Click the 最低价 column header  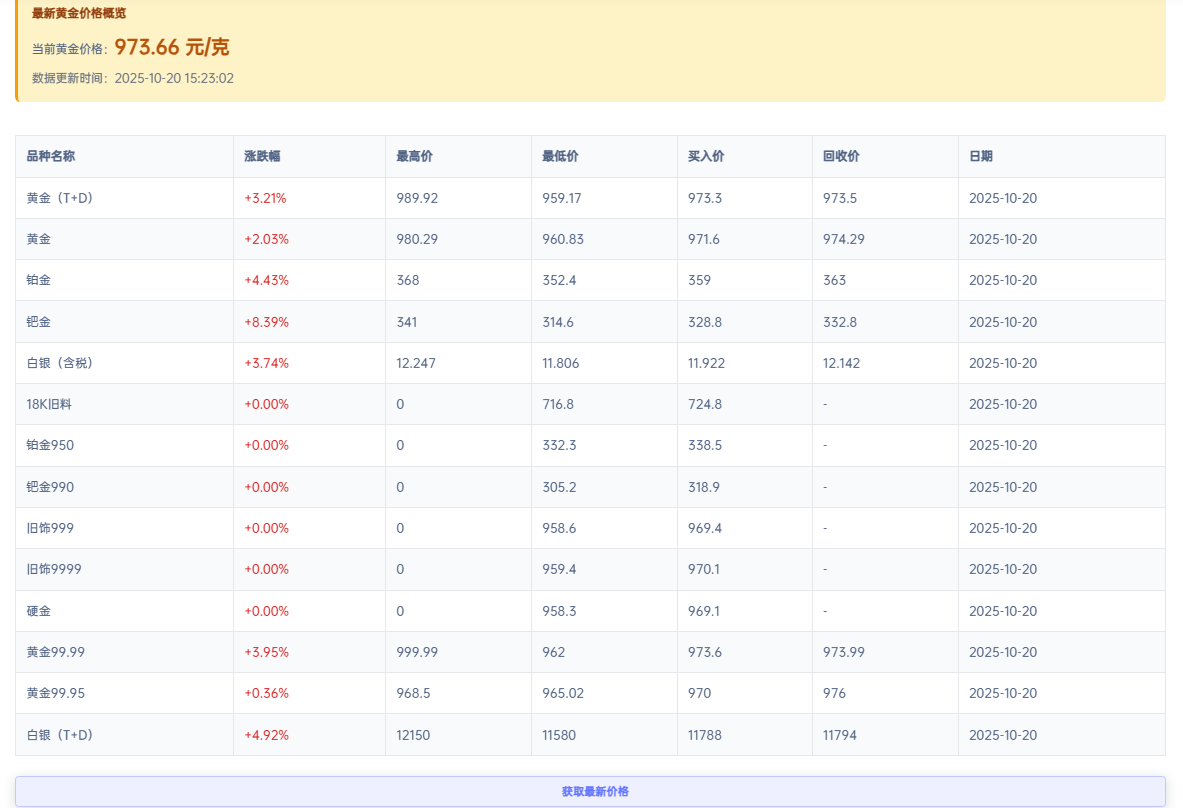pyautogui.click(x=559, y=156)
